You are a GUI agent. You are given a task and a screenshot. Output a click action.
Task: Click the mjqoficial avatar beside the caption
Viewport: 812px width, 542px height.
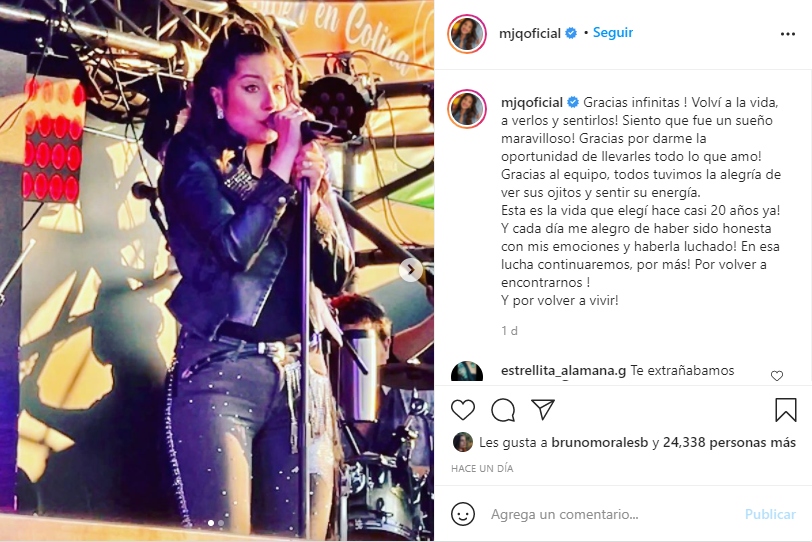467,108
